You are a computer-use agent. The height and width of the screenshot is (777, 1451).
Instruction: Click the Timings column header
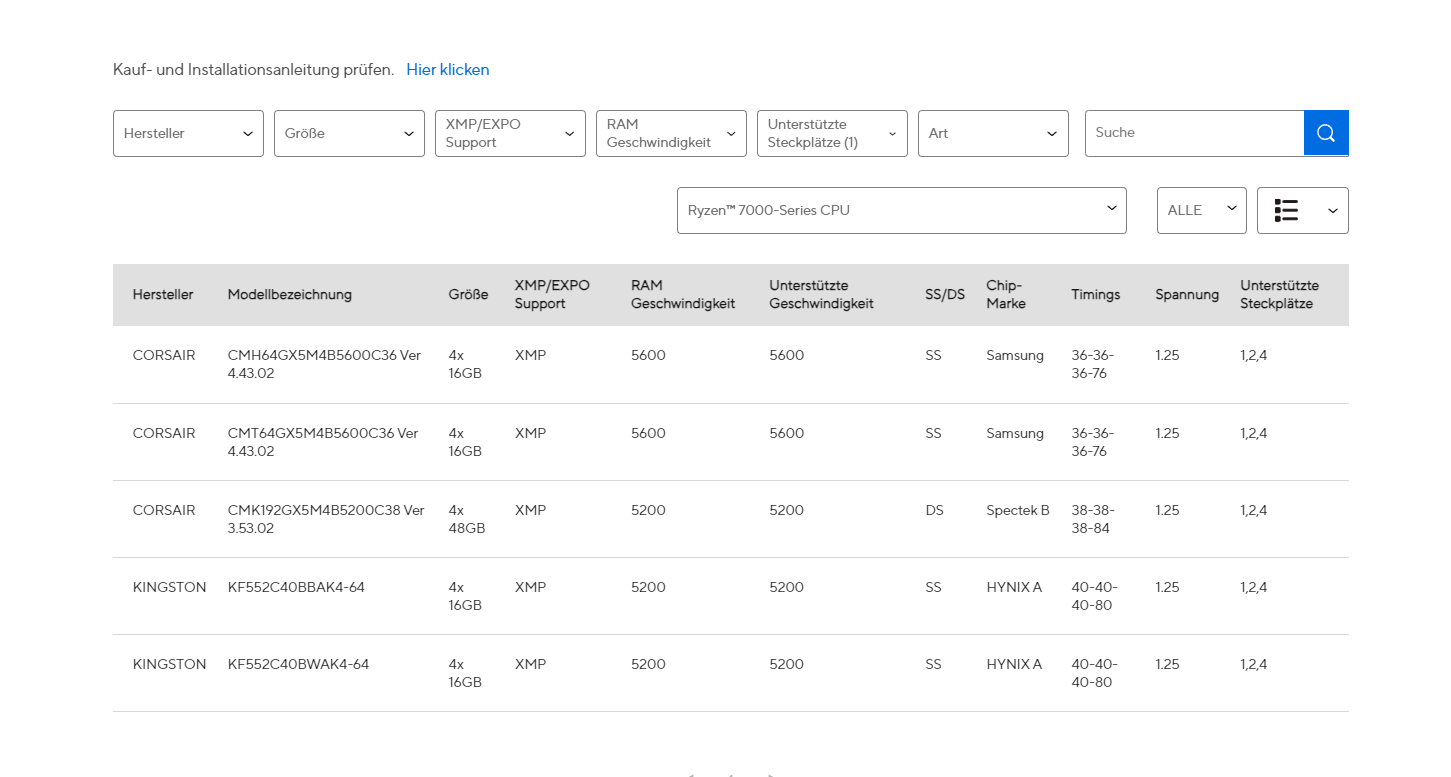(x=1095, y=295)
